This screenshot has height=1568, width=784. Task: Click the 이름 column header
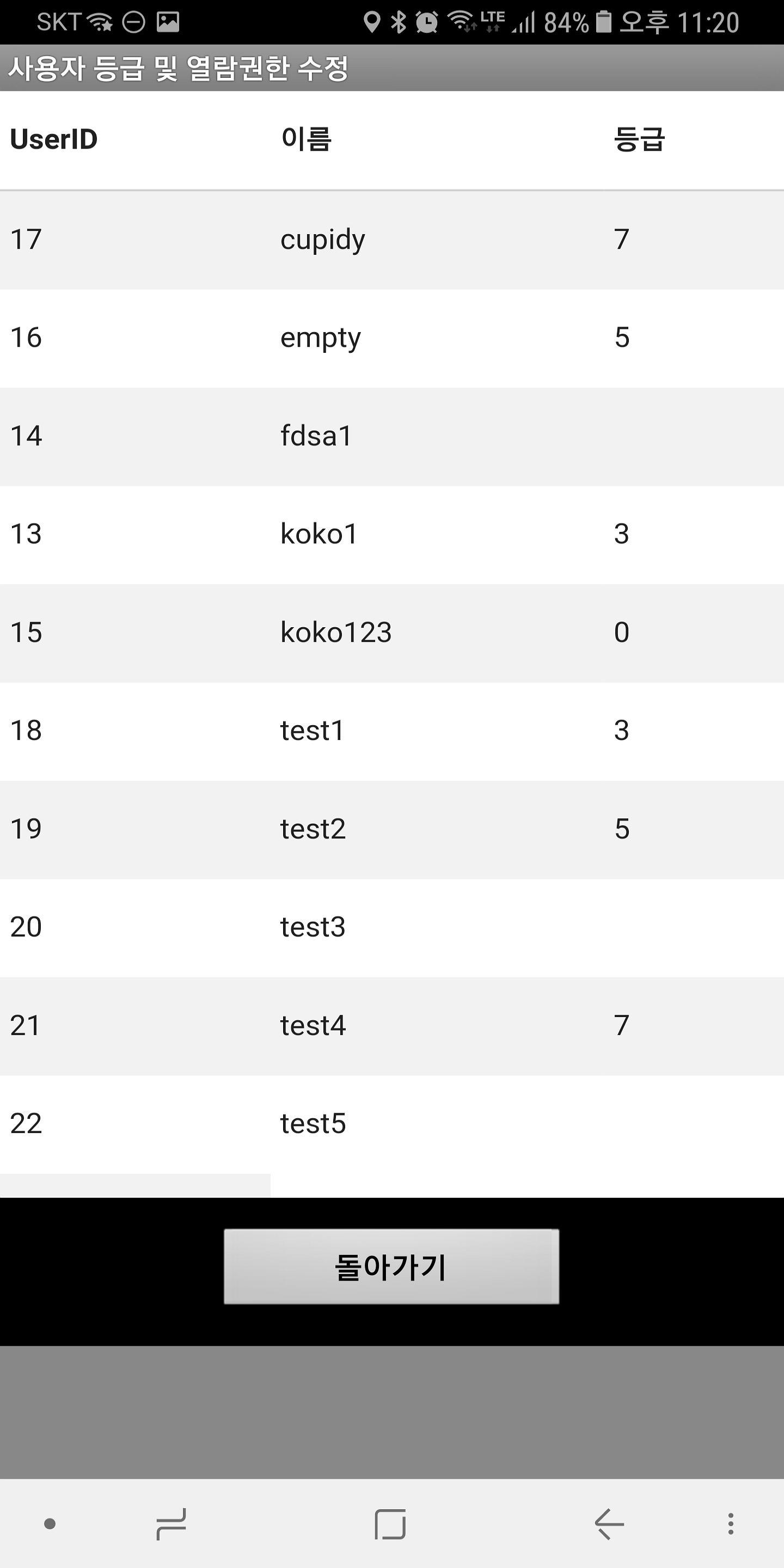point(306,139)
